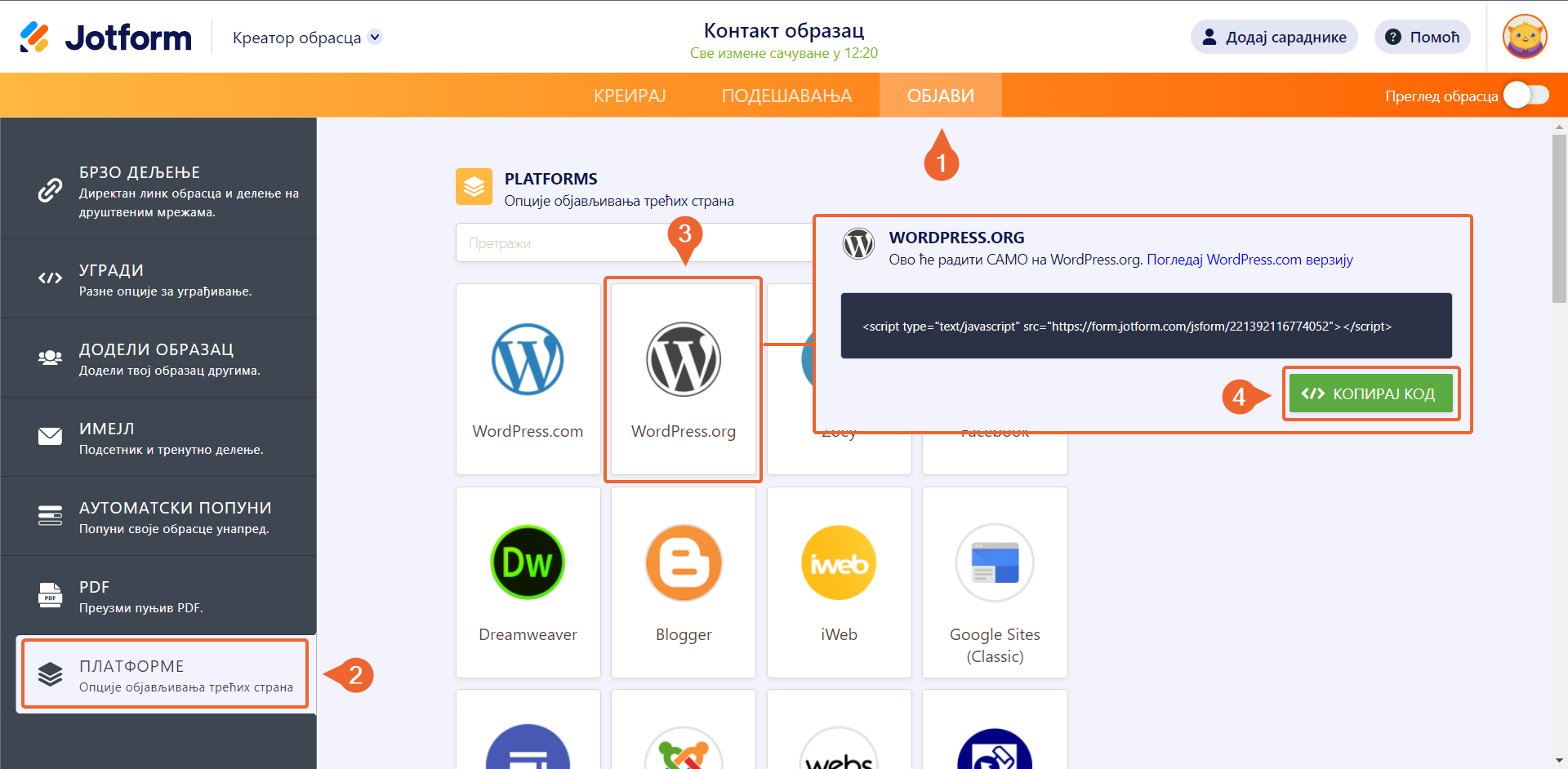Choose the iWeb platform icon
The width and height of the screenshot is (1568, 769).
tap(839, 562)
